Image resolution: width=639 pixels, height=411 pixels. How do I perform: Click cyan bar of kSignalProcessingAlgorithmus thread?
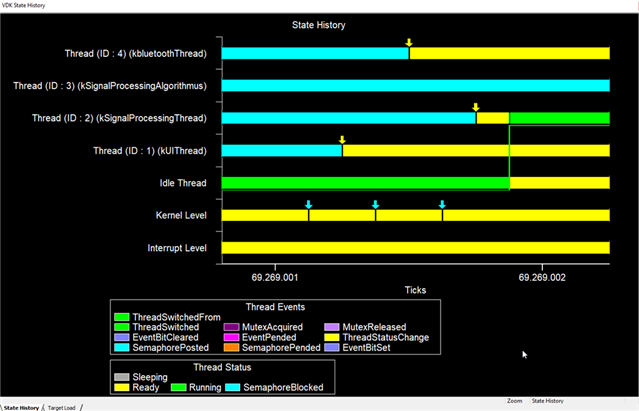point(416,86)
